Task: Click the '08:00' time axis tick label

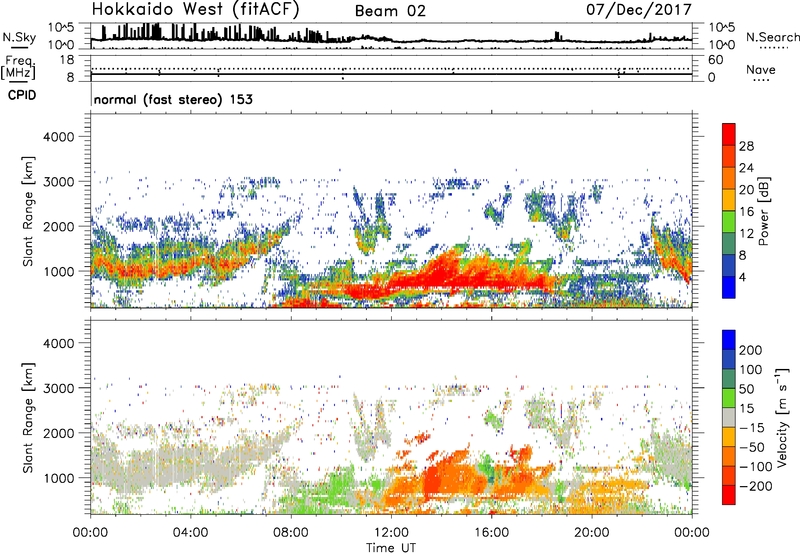Action: [x=291, y=533]
